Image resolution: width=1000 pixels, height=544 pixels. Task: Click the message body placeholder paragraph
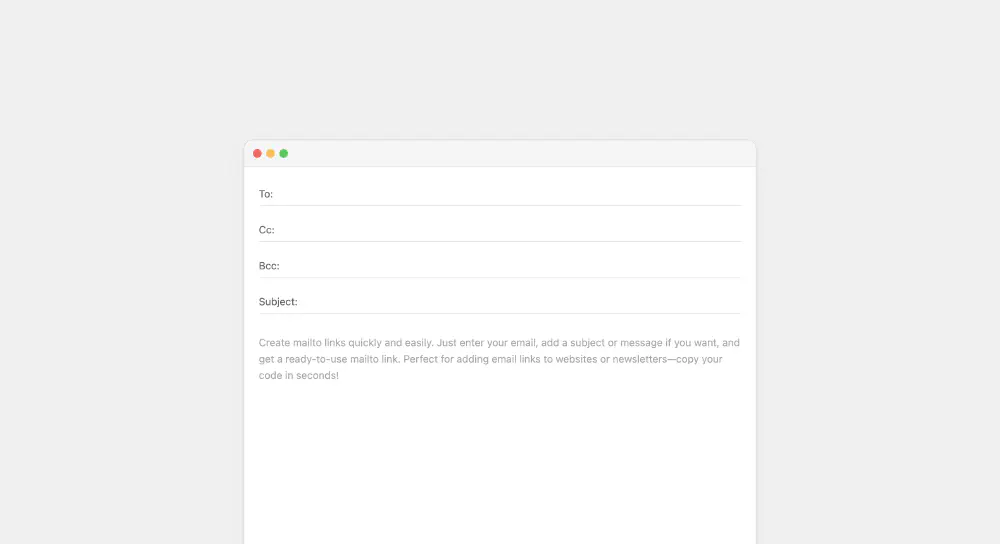tap(499, 359)
